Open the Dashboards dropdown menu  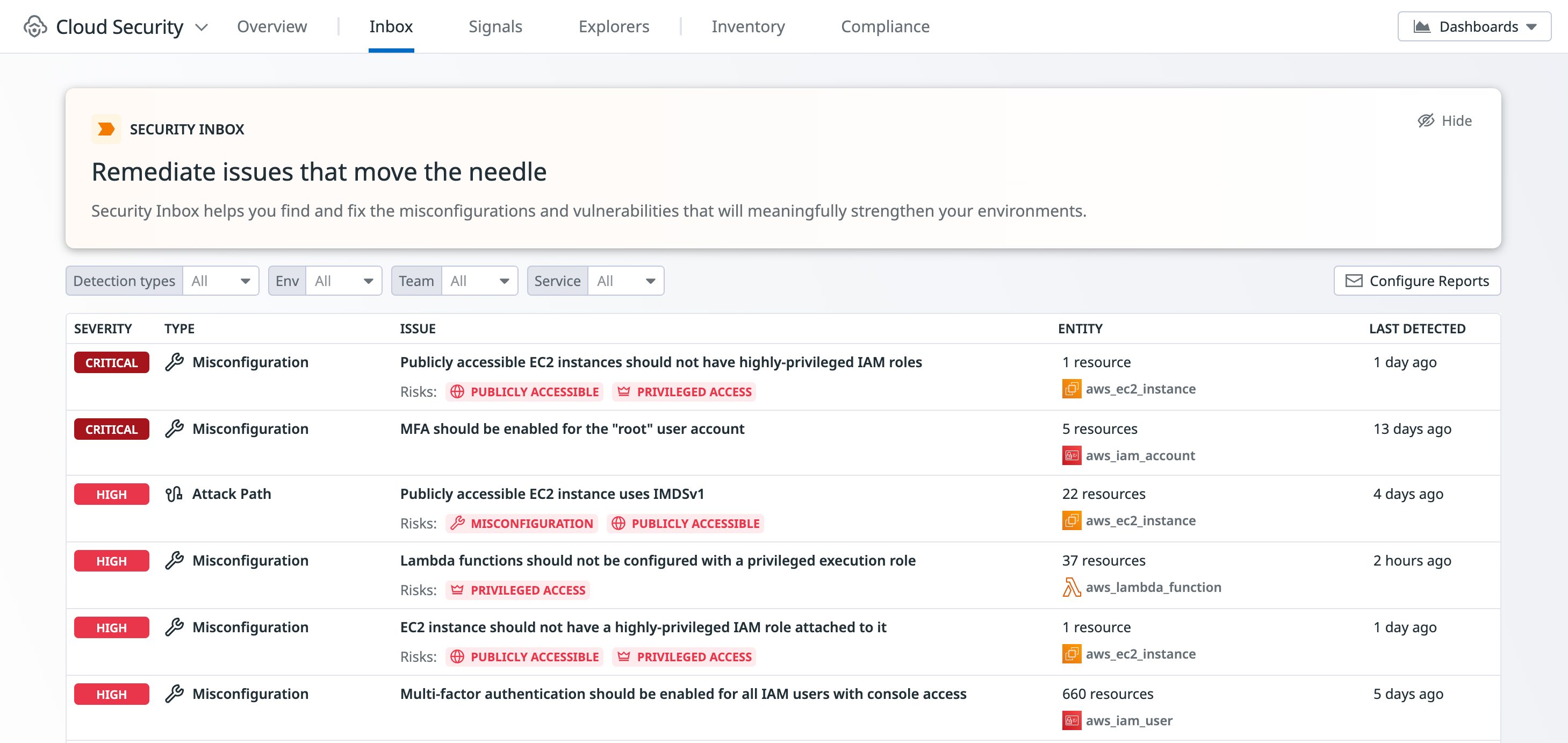1473,26
